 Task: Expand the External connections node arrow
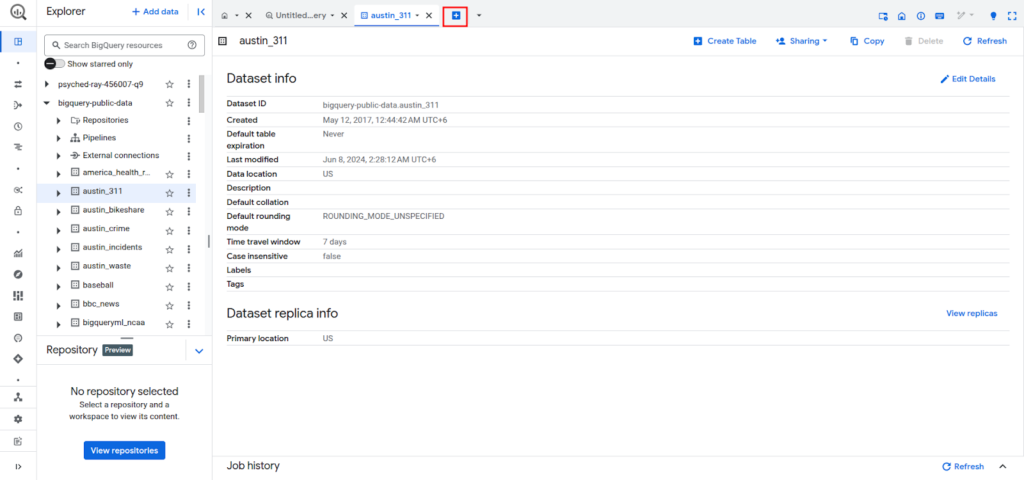click(59, 156)
